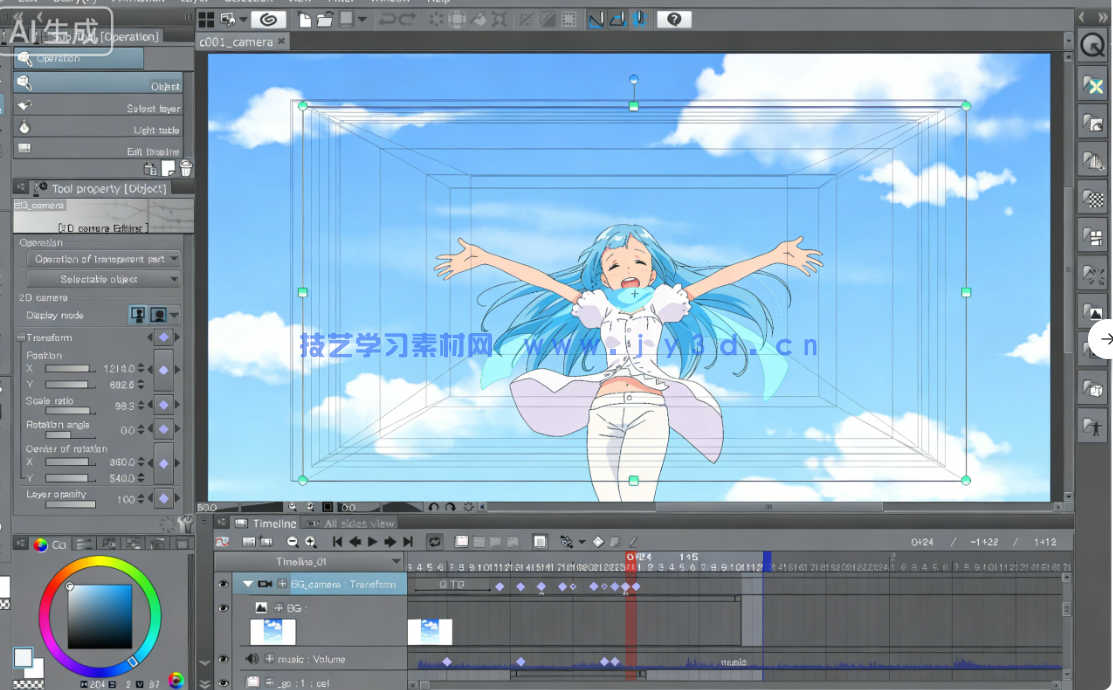
Task: Toggle visibility of the BG_camera layer
Action: coord(222,583)
